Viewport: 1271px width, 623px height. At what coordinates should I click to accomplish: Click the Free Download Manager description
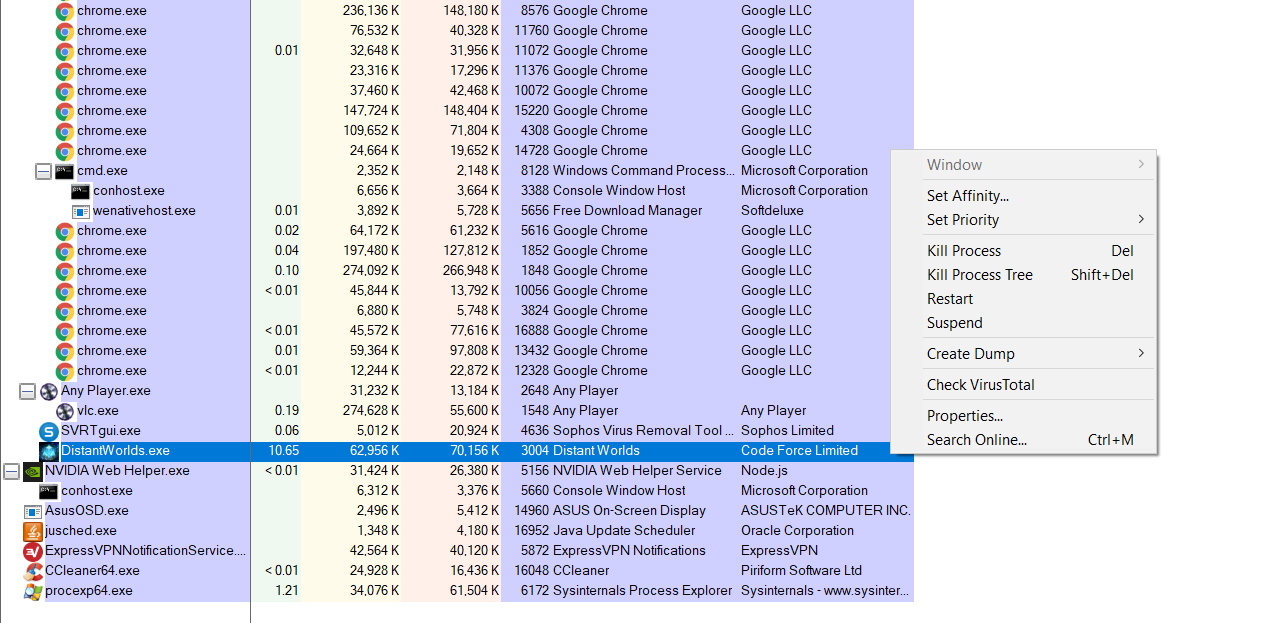coord(628,211)
